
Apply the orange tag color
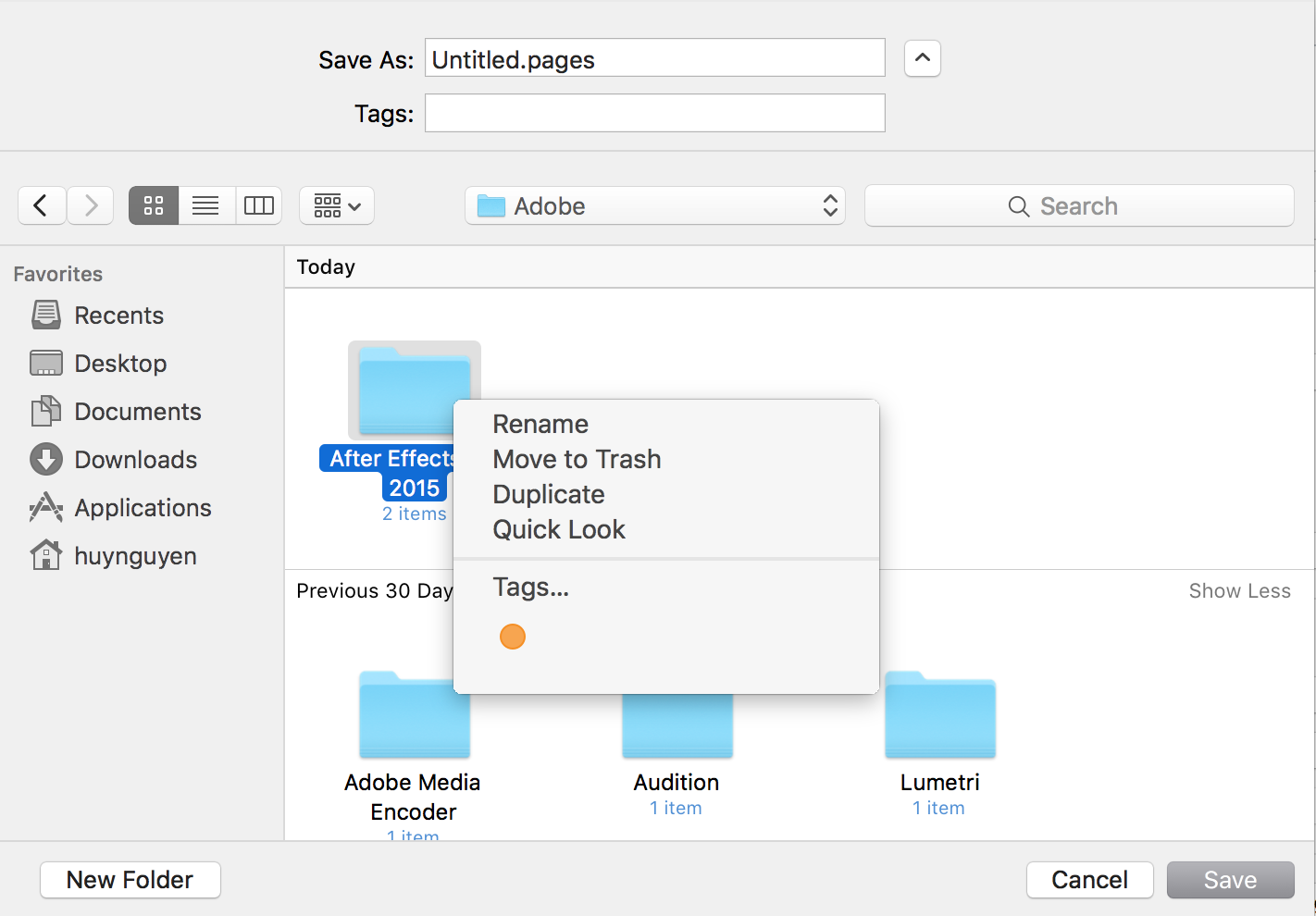(513, 637)
